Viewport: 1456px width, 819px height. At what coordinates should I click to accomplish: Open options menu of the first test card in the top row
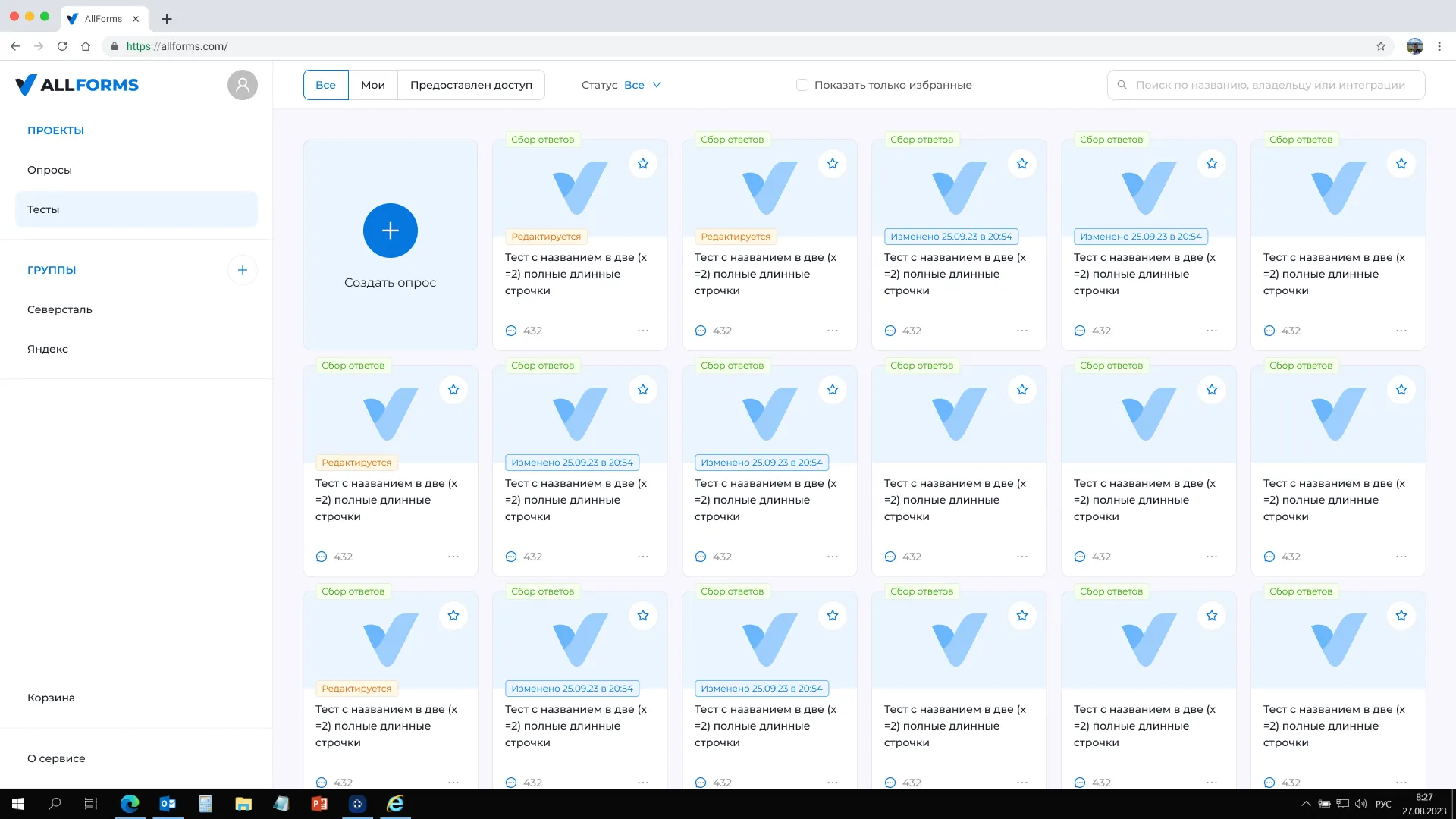coord(643,331)
